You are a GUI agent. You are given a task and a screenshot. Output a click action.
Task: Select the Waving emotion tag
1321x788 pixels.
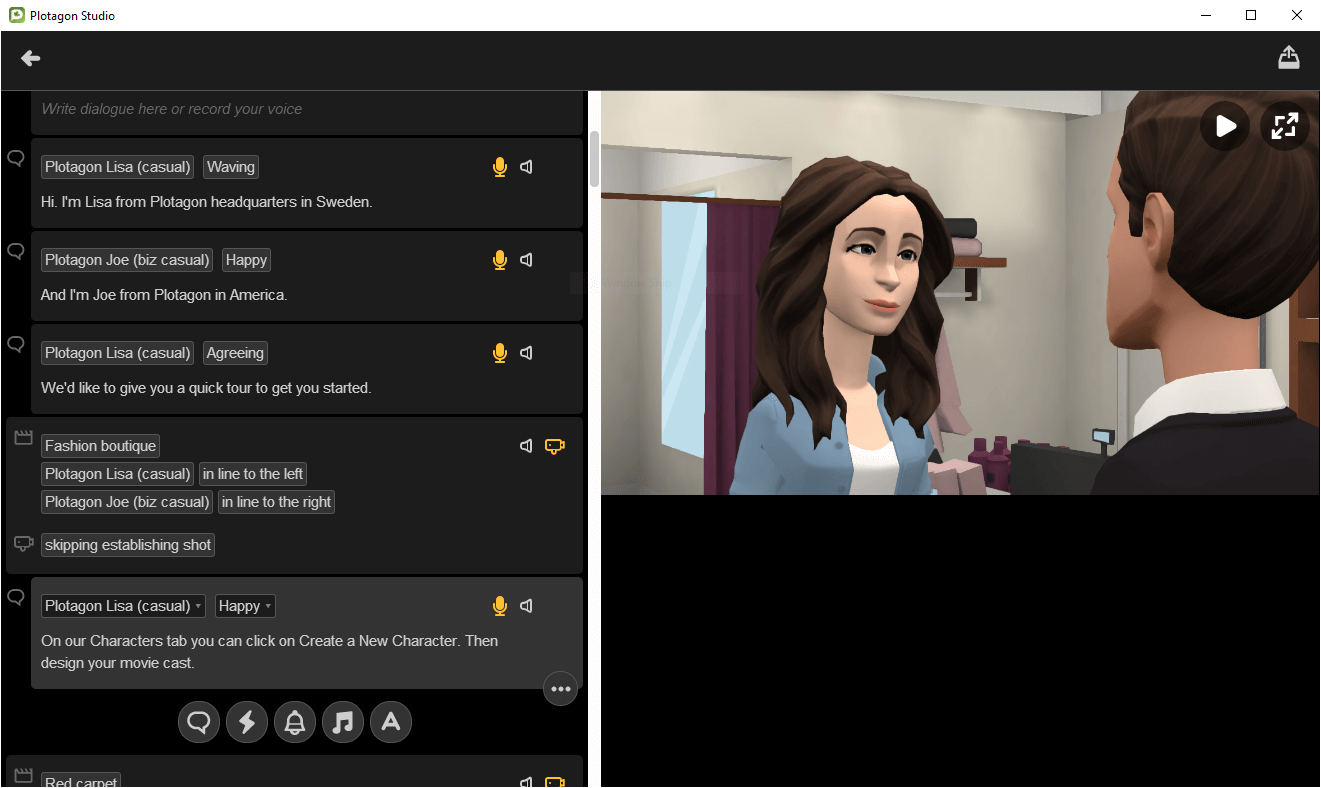point(230,166)
